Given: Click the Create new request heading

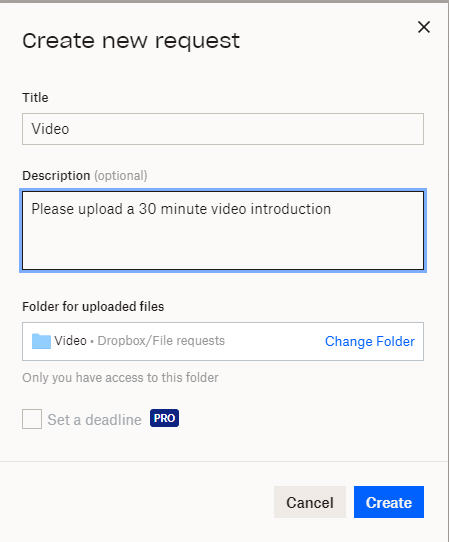Looking at the screenshot, I should coord(131,41).
